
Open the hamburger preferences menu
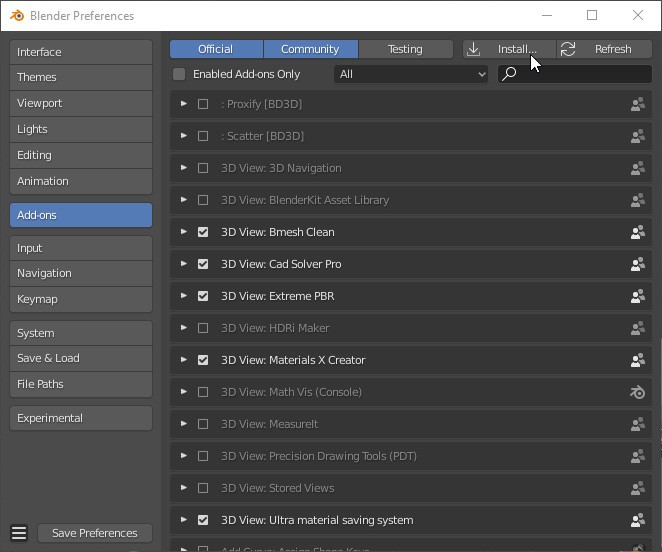19,533
